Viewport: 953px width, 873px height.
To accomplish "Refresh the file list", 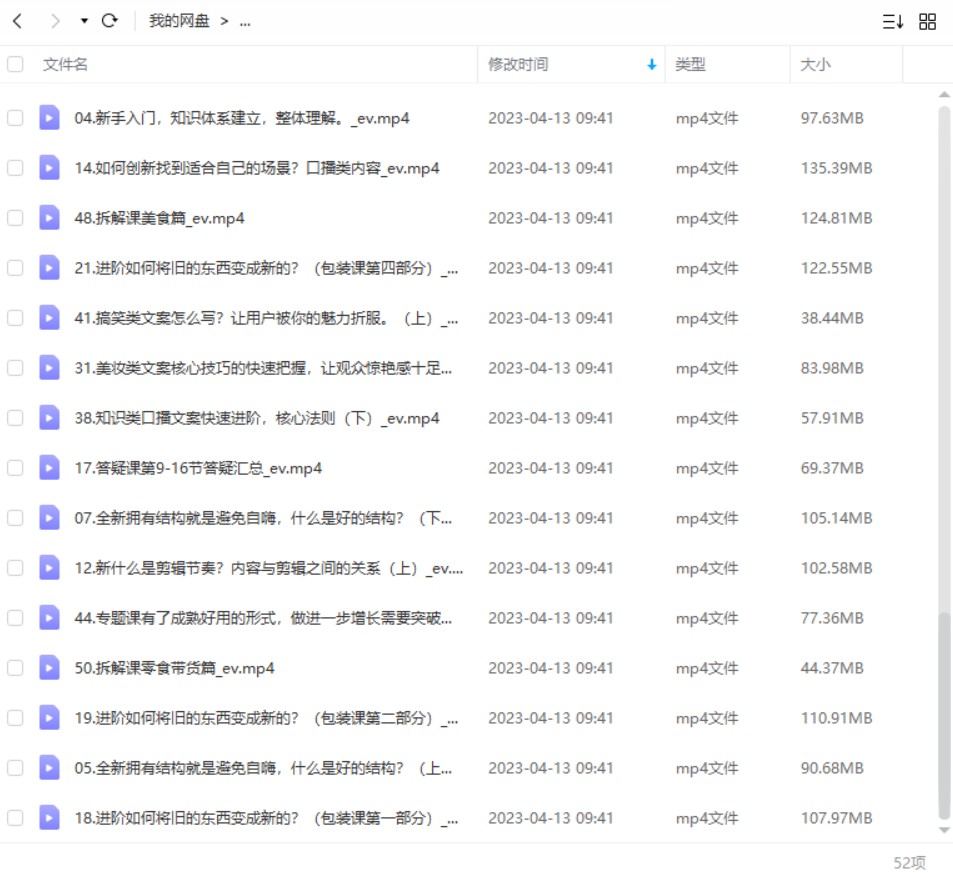I will [109, 21].
